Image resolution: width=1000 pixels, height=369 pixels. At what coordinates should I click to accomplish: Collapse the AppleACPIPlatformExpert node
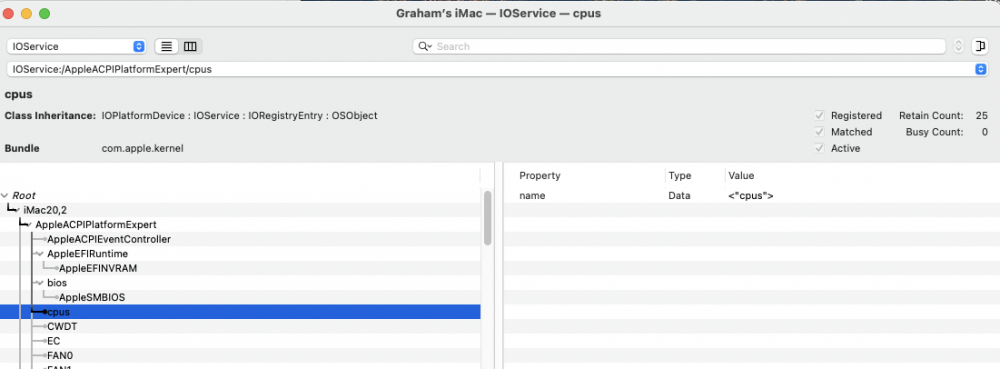29,225
